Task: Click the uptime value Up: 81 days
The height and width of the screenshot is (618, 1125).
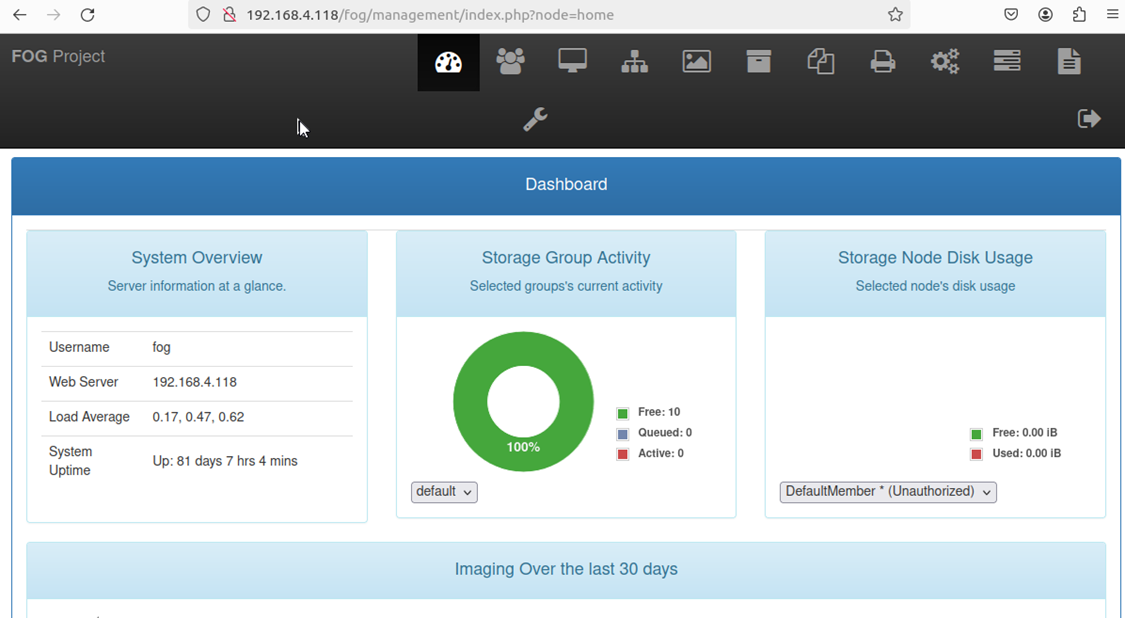Action: point(225,461)
